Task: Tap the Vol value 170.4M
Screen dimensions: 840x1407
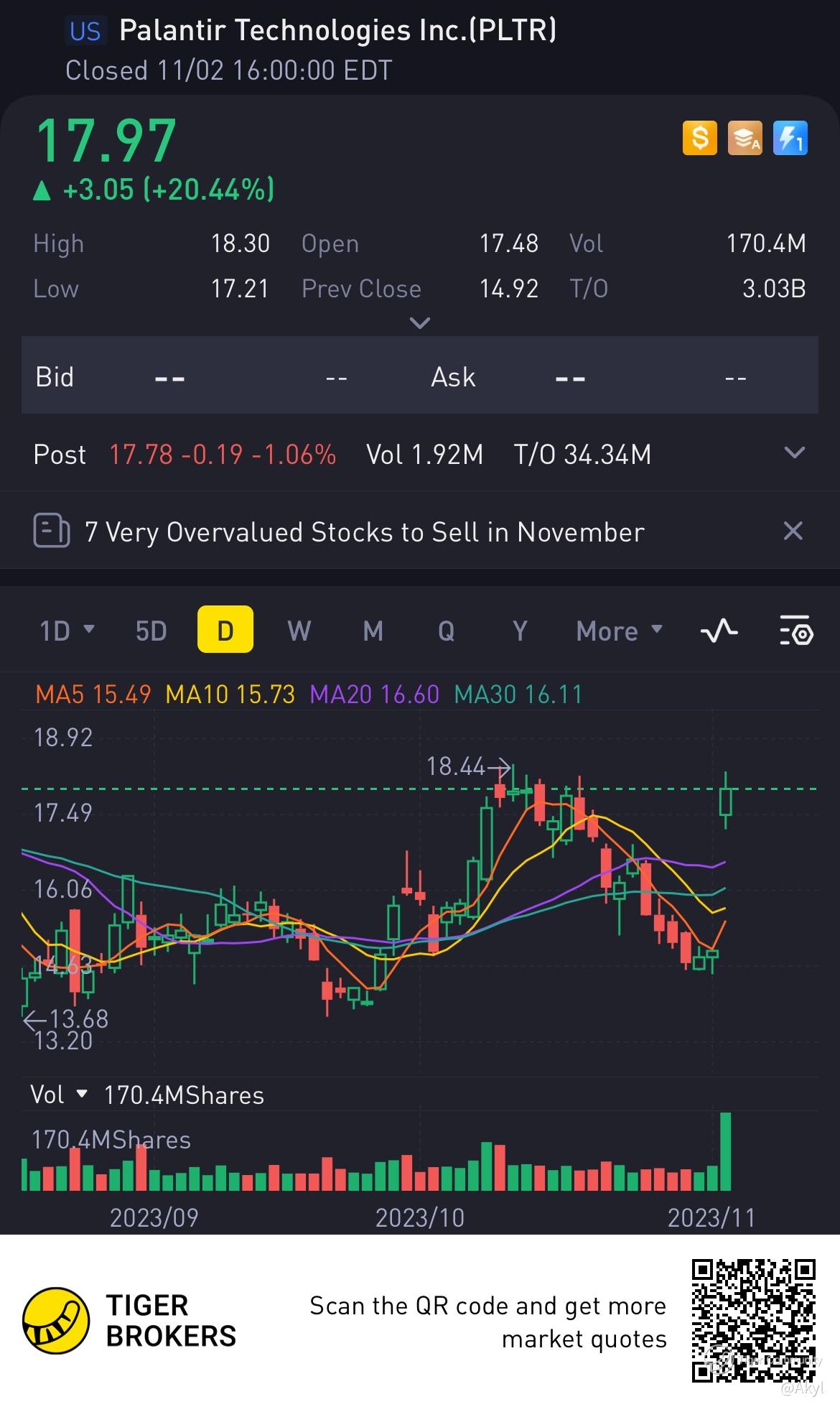Action: (766, 243)
